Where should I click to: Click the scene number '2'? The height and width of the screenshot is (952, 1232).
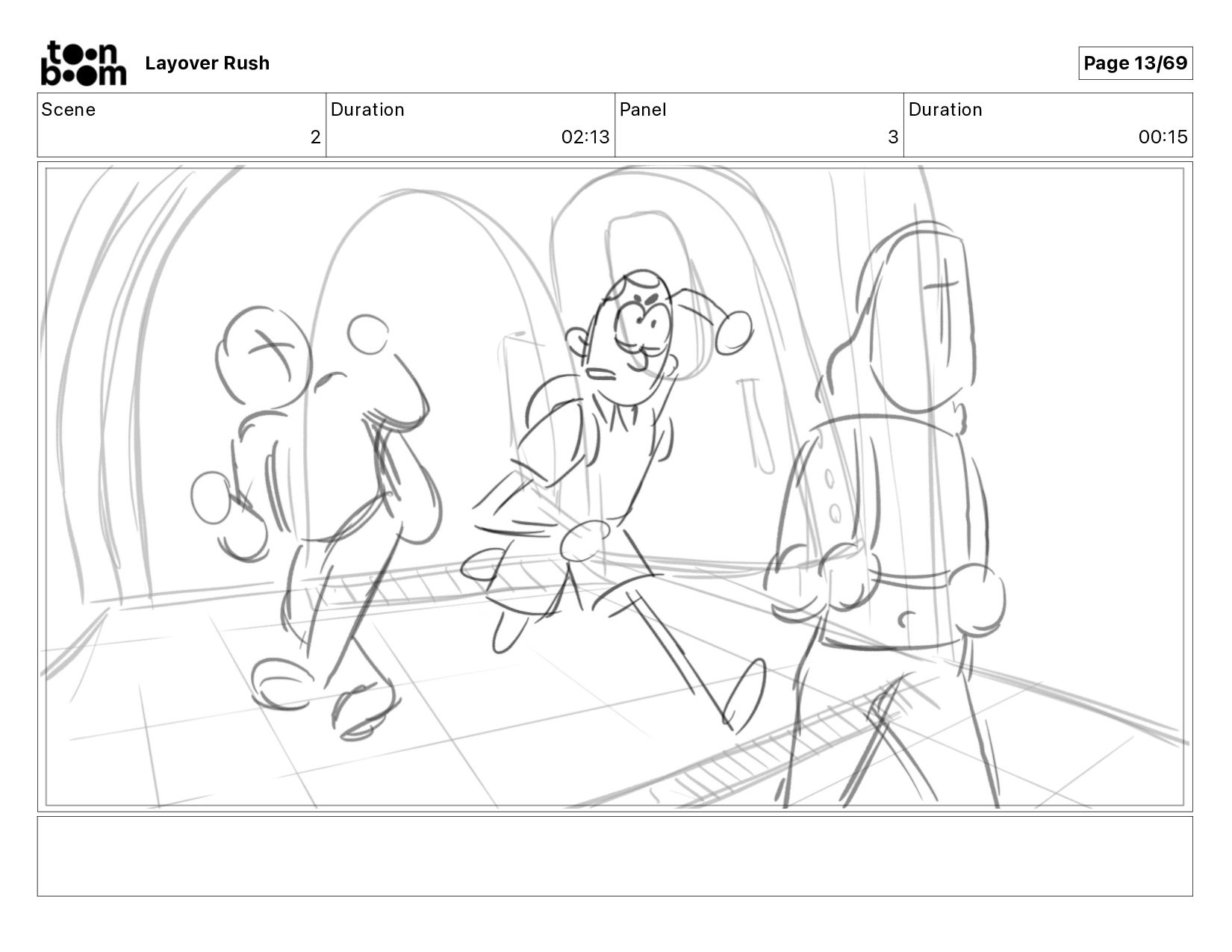tap(315, 137)
